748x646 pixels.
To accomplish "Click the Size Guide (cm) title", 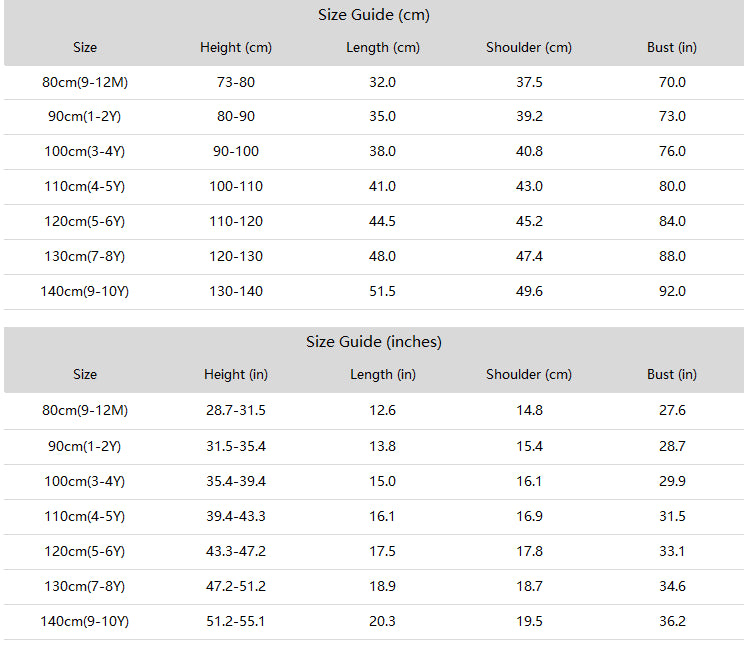I will point(374,15).
